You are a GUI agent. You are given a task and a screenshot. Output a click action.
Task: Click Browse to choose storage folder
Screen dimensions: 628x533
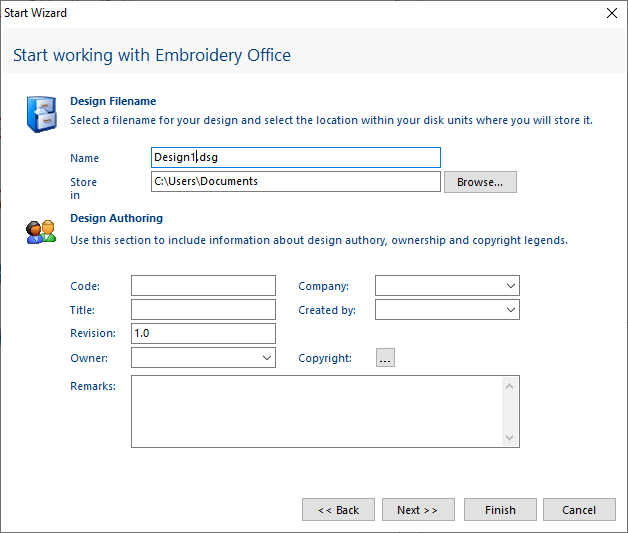point(480,182)
